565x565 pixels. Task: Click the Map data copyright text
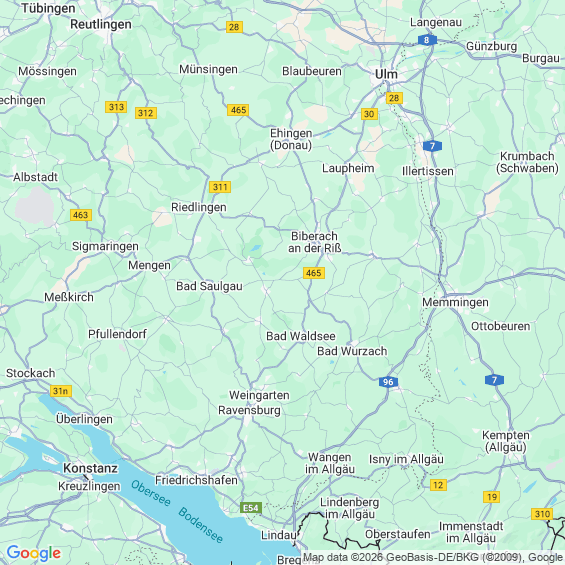(x=433, y=558)
